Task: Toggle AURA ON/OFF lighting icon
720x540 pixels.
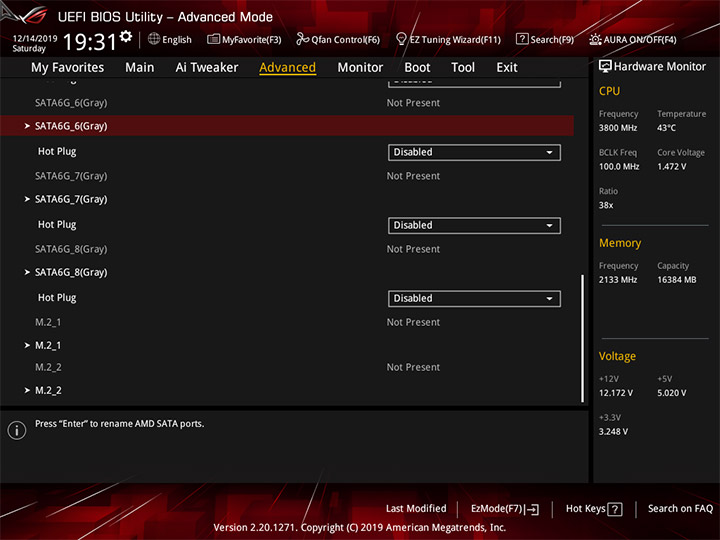Action: click(x=595, y=39)
